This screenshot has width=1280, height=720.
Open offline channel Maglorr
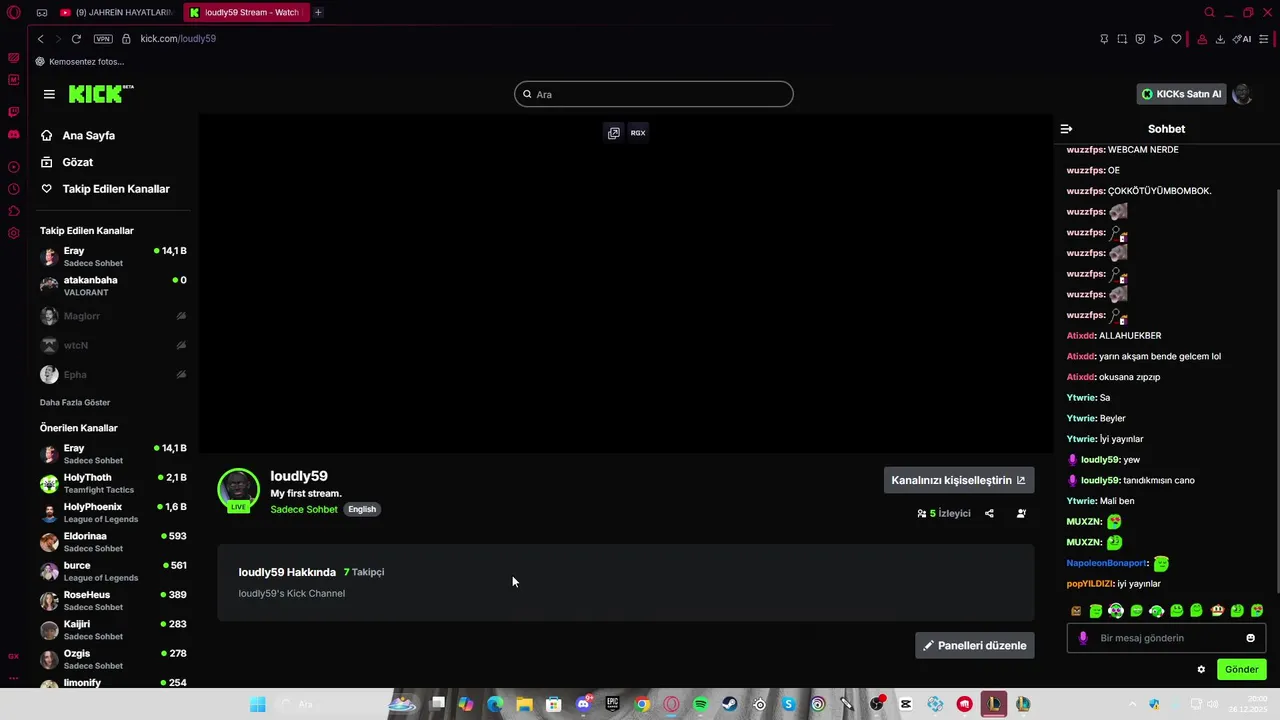tap(113, 316)
